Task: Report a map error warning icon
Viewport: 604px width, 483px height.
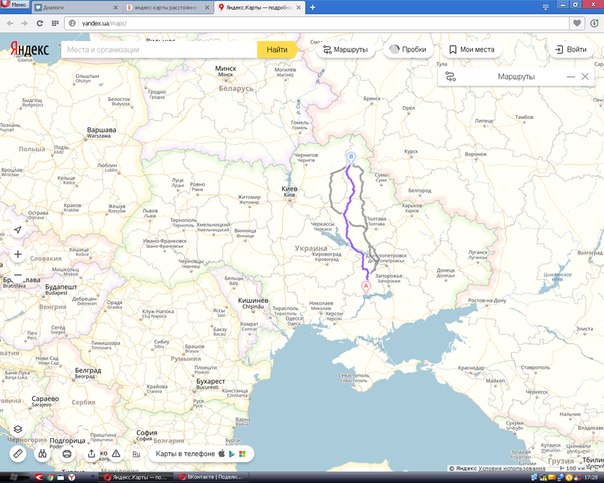Action: point(116,454)
